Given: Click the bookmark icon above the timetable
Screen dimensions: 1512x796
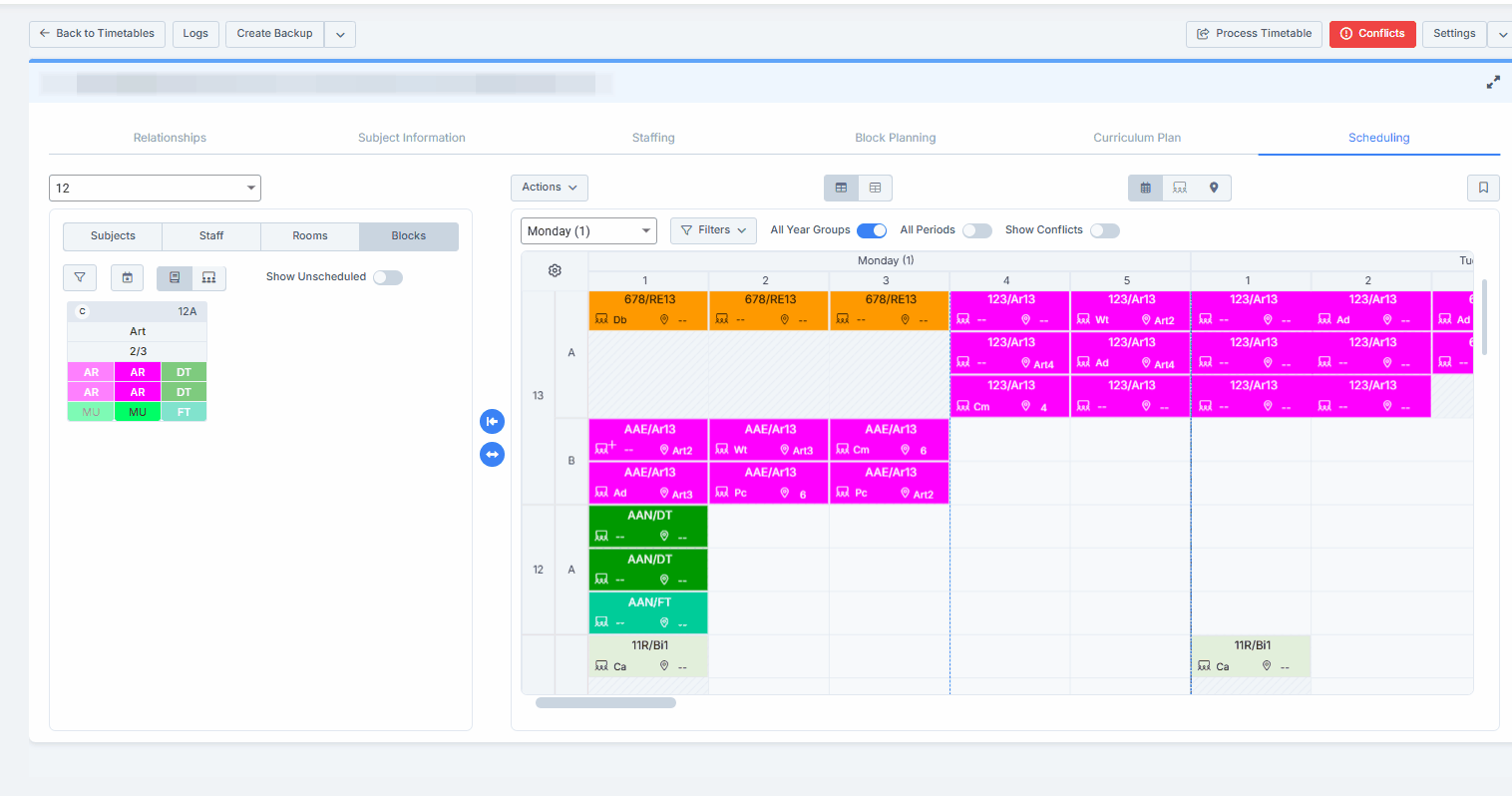Looking at the screenshot, I should pos(1483,188).
